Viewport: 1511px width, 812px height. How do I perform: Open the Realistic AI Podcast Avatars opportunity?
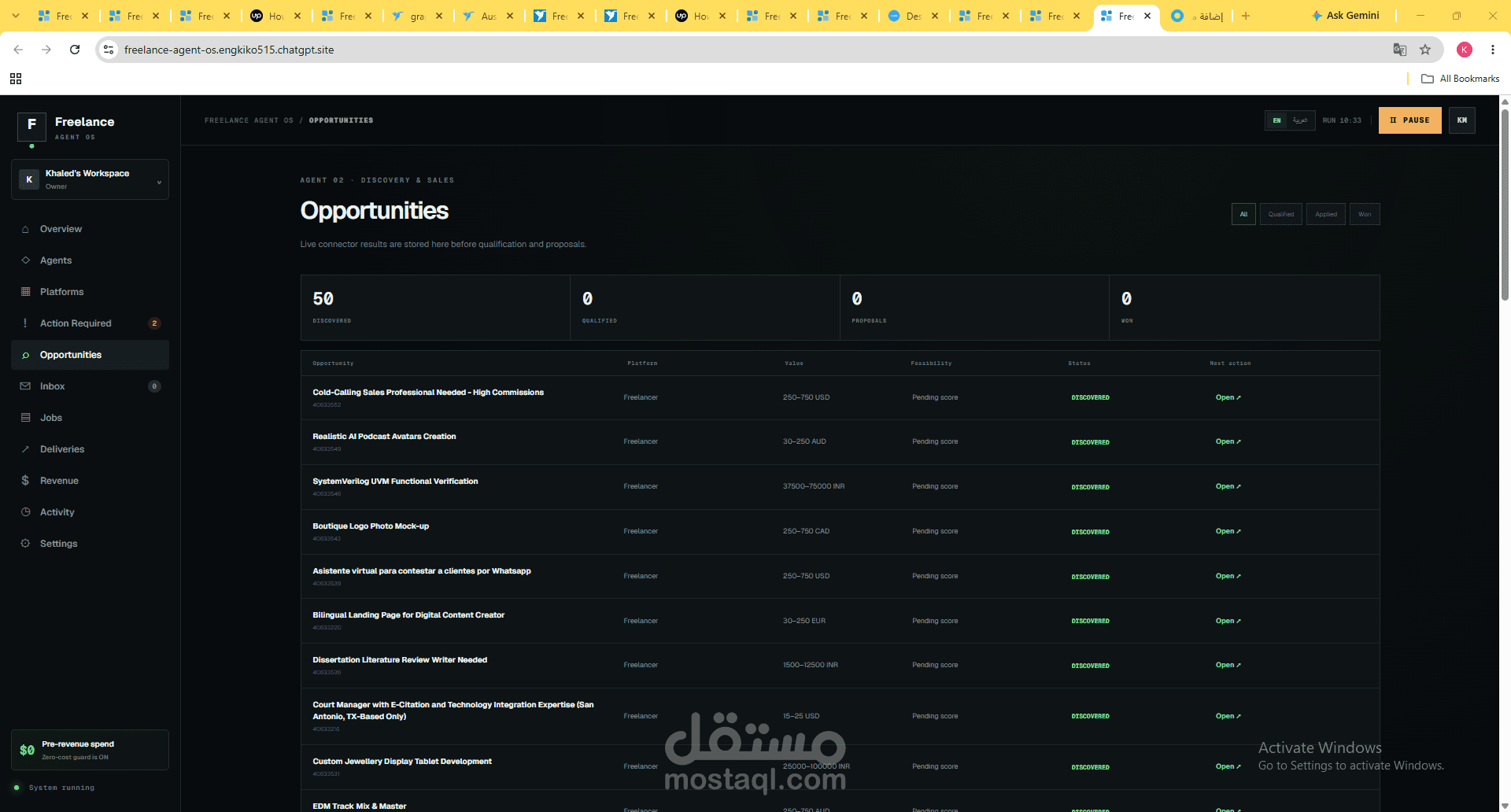(x=1228, y=441)
